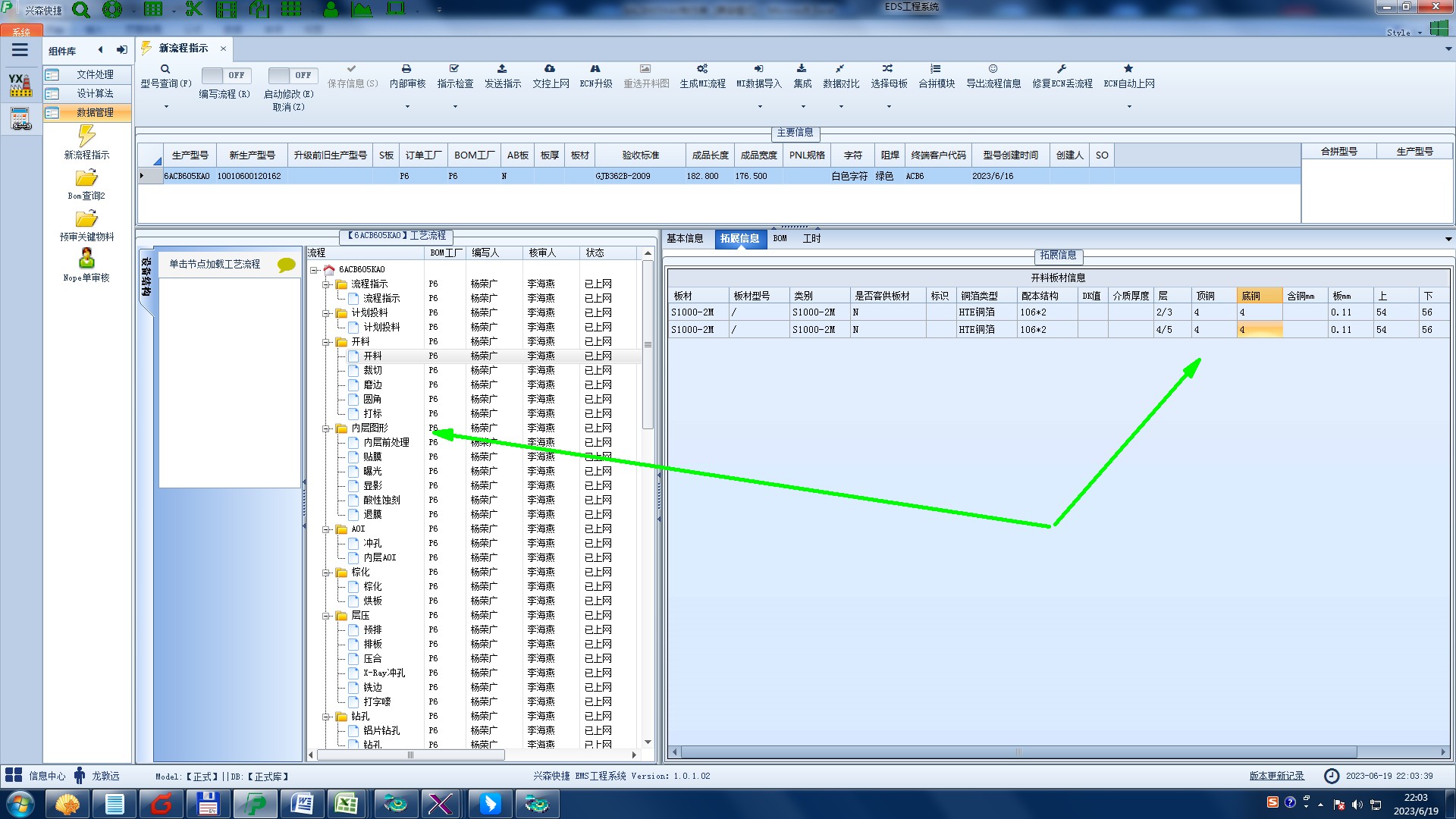Open the 预审关键物料 folder icon
The height and width of the screenshot is (819, 1456).
(x=86, y=219)
